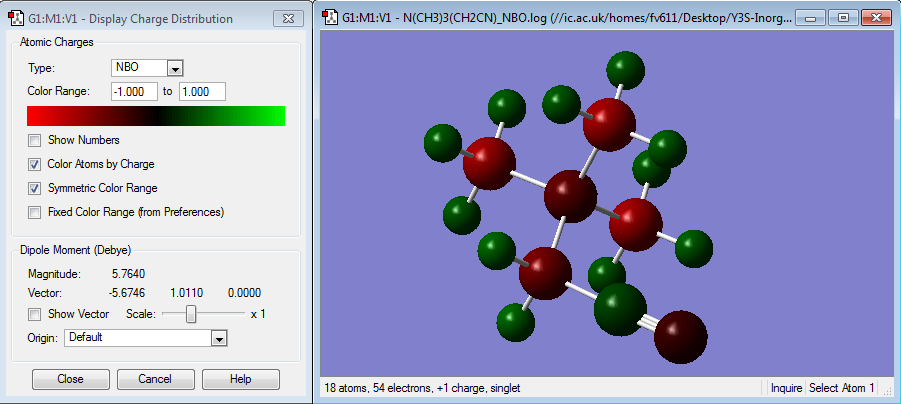Click the Inquire status bar entry
This screenshot has width=901, height=404.
(x=786, y=388)
